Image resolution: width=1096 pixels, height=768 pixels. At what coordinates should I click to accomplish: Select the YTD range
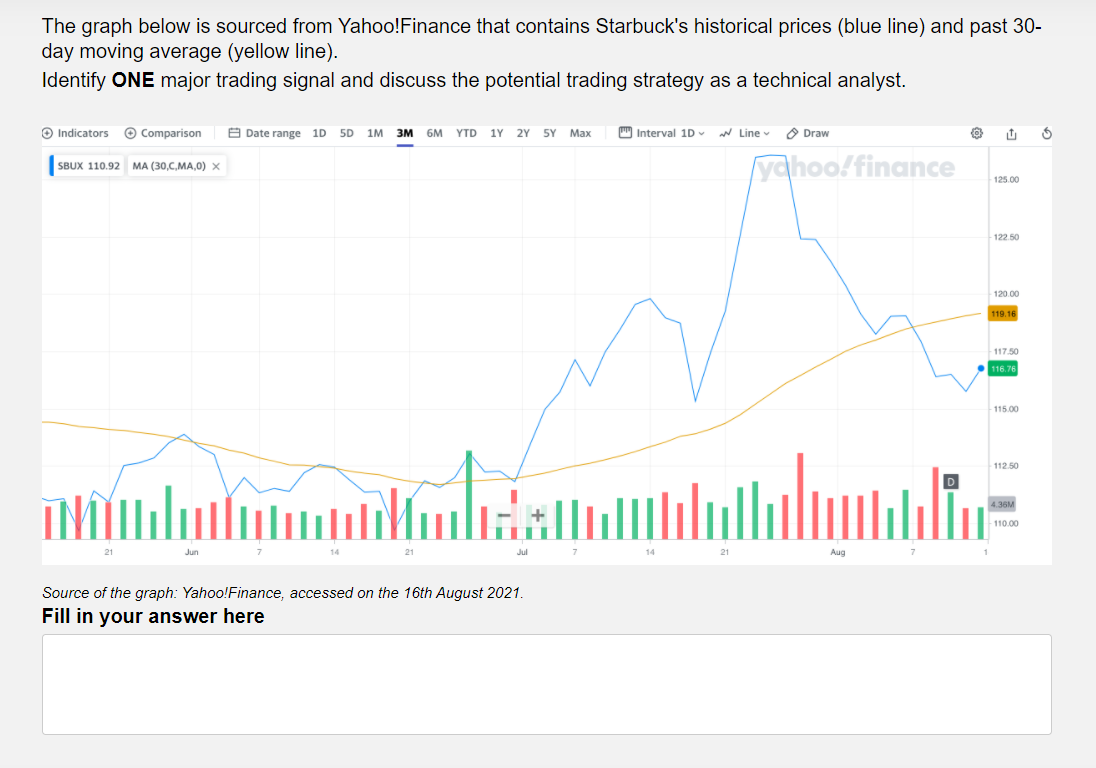coord(466,133)
